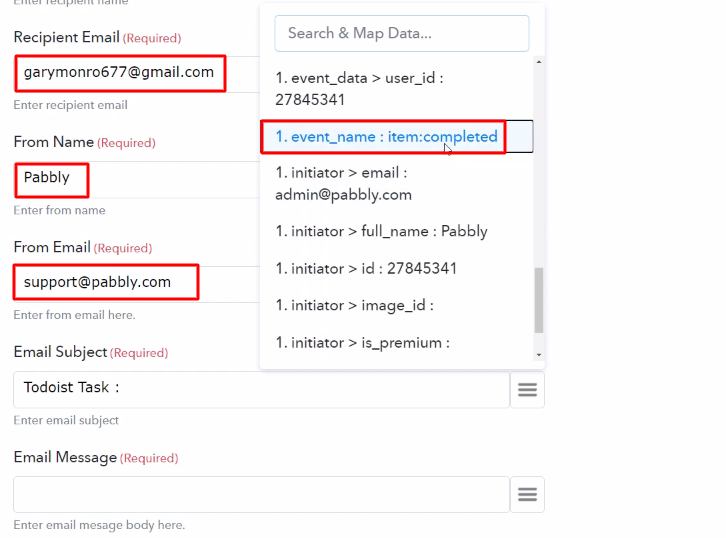726x538 pixels.
Task: Click the From Email input field
Action: [x=137, y=284]
